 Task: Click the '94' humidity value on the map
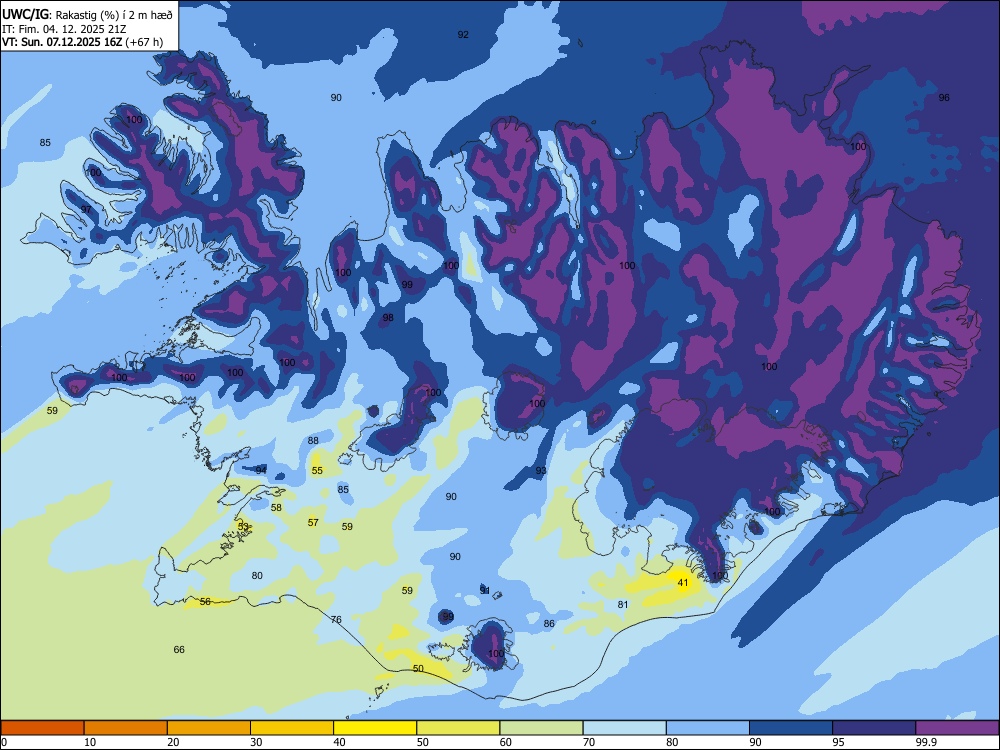(x=261, y=470)
